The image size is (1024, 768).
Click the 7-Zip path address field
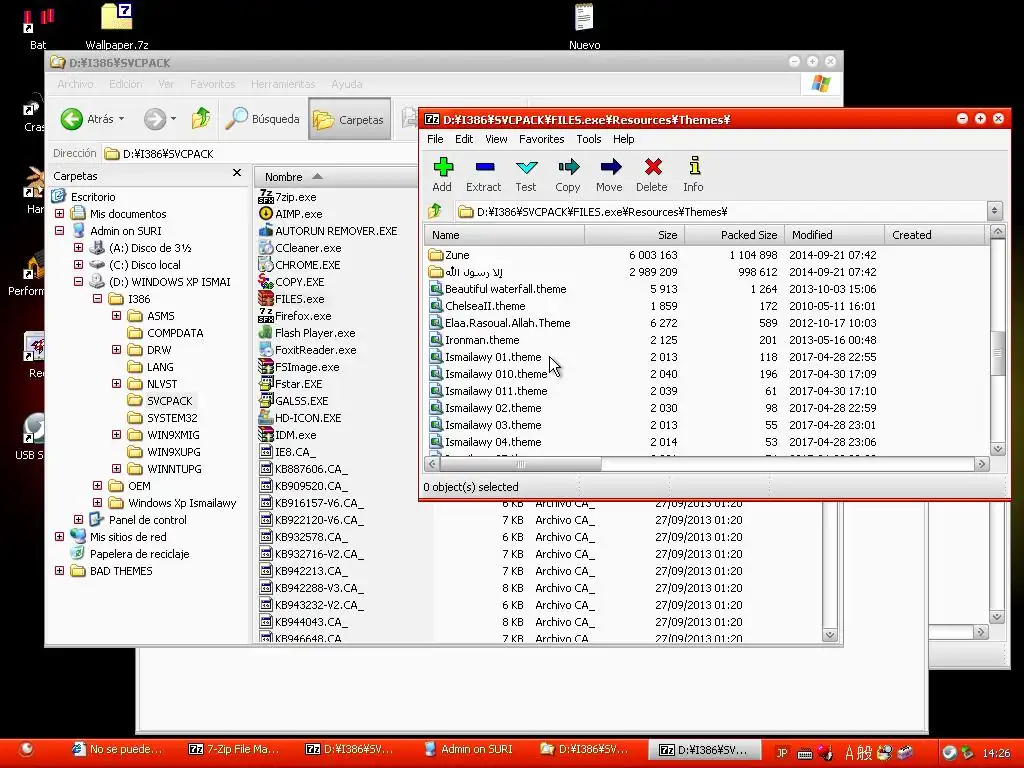pyautogui.click(x=722, y=212)
